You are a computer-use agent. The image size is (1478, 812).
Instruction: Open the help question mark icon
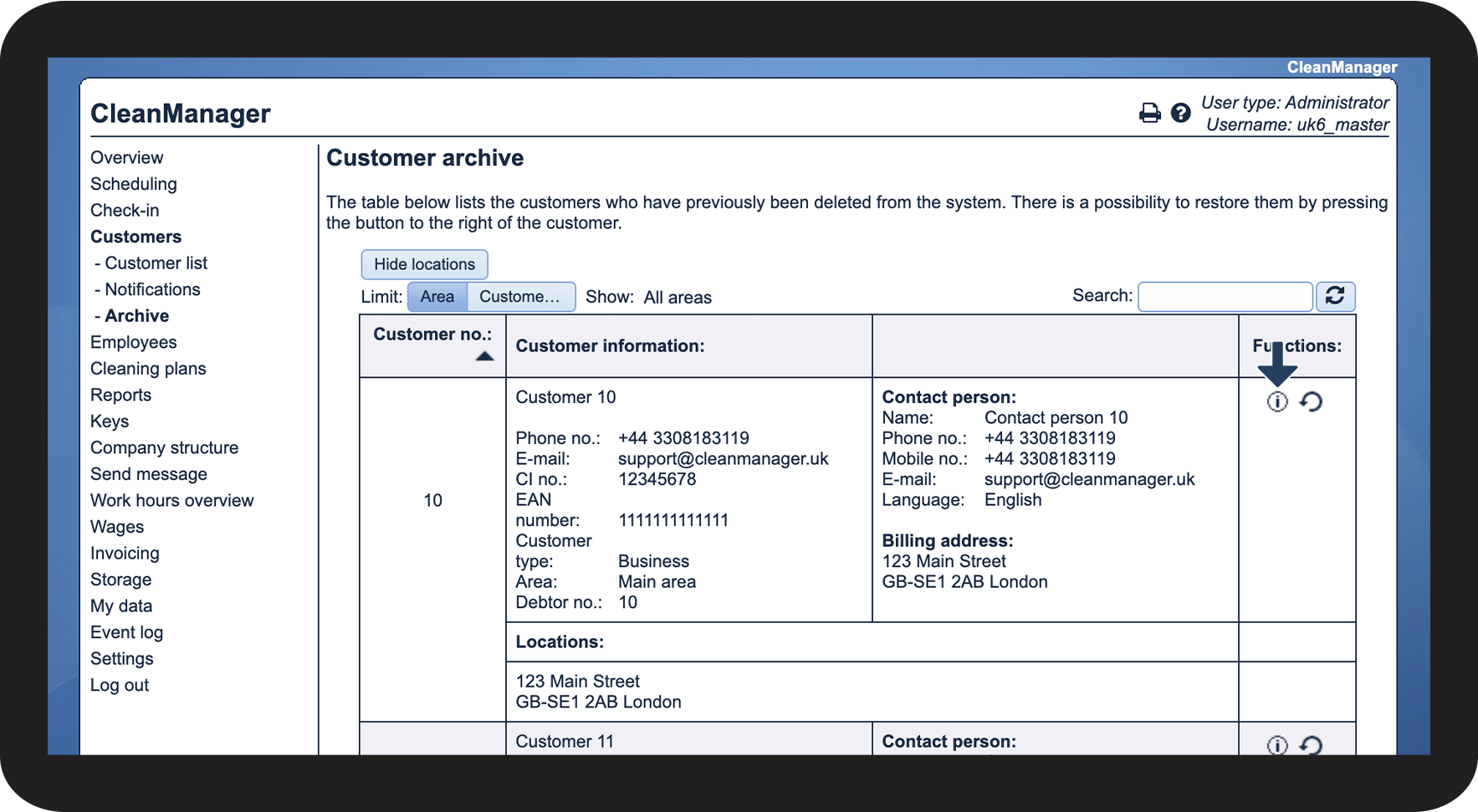1180,113
